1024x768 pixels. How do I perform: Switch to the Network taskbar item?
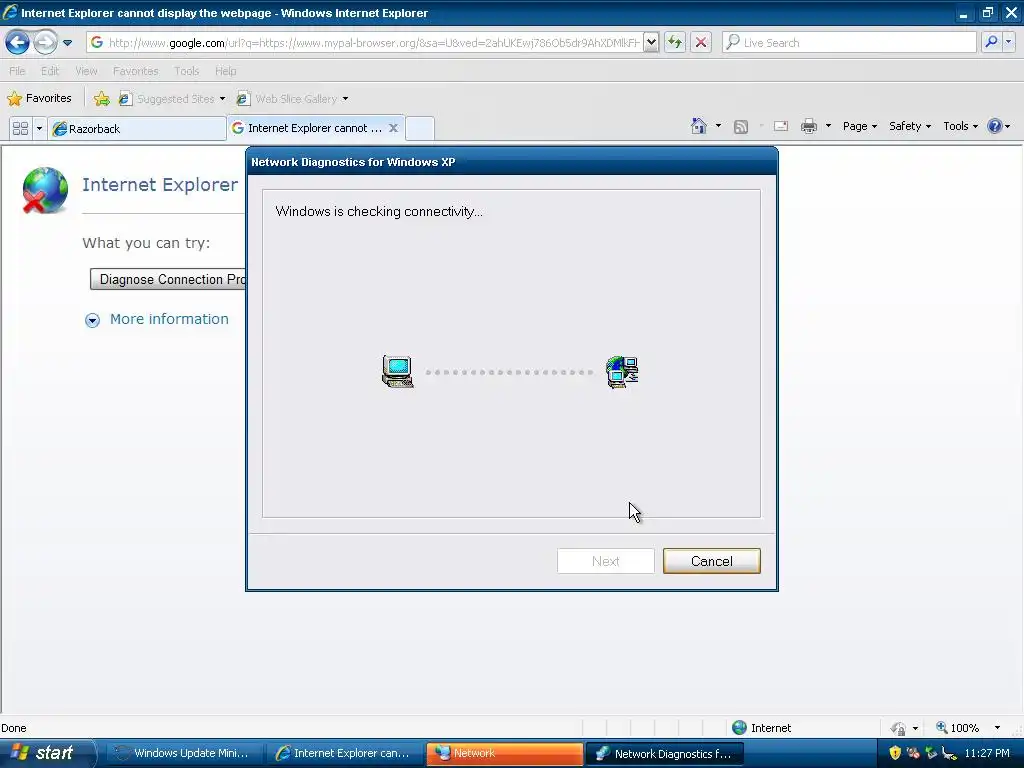504,753
